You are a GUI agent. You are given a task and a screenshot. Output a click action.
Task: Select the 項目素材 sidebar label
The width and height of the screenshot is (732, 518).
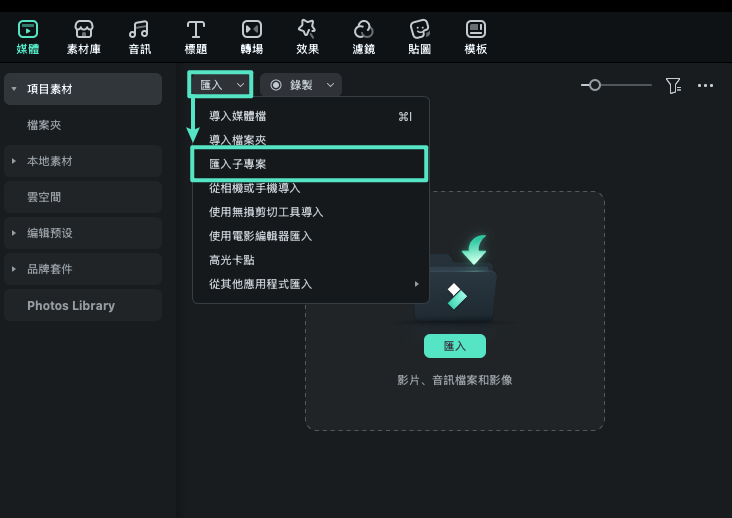click(49, 89)
